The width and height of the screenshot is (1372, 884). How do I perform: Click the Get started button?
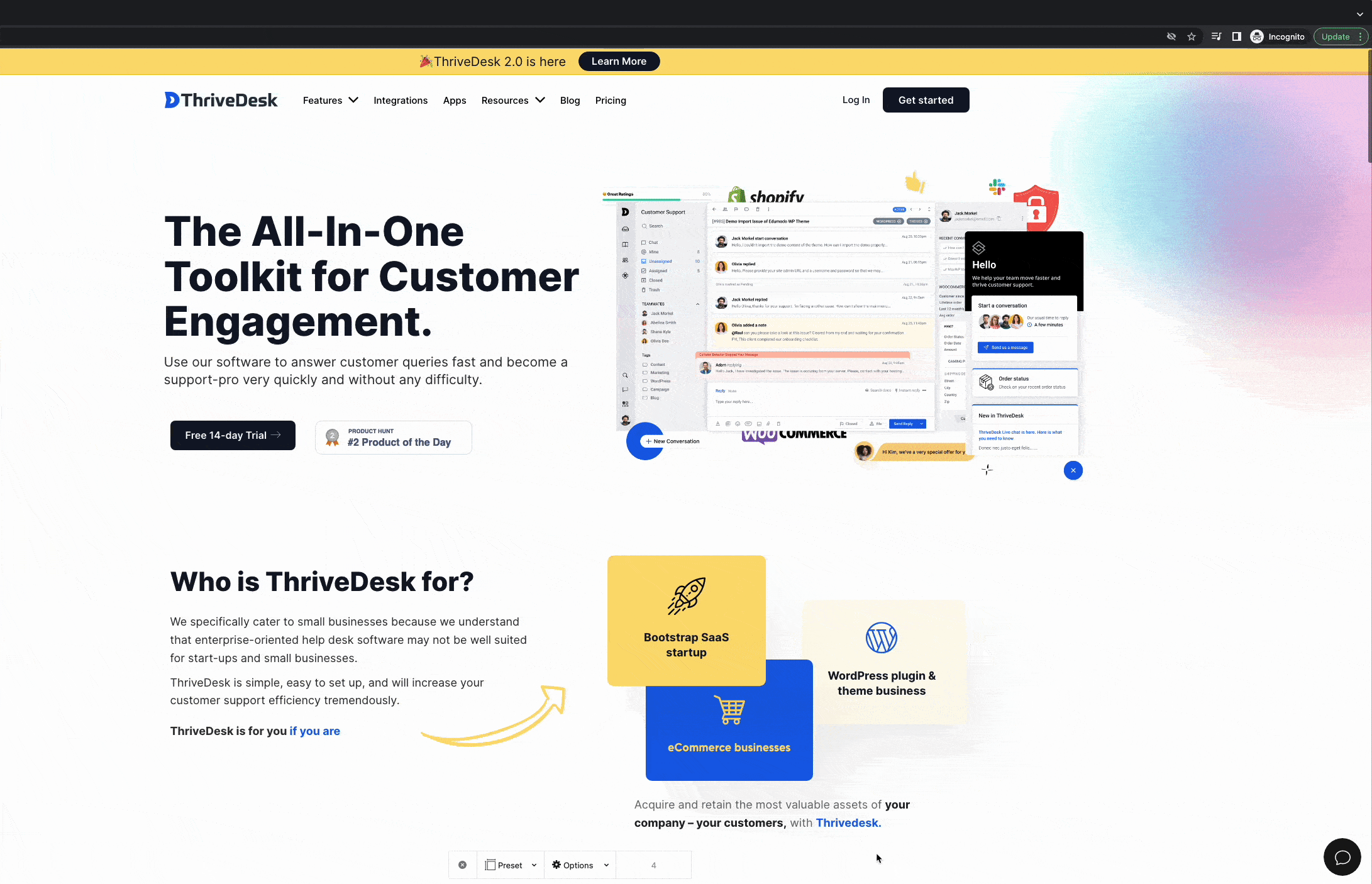926,99
